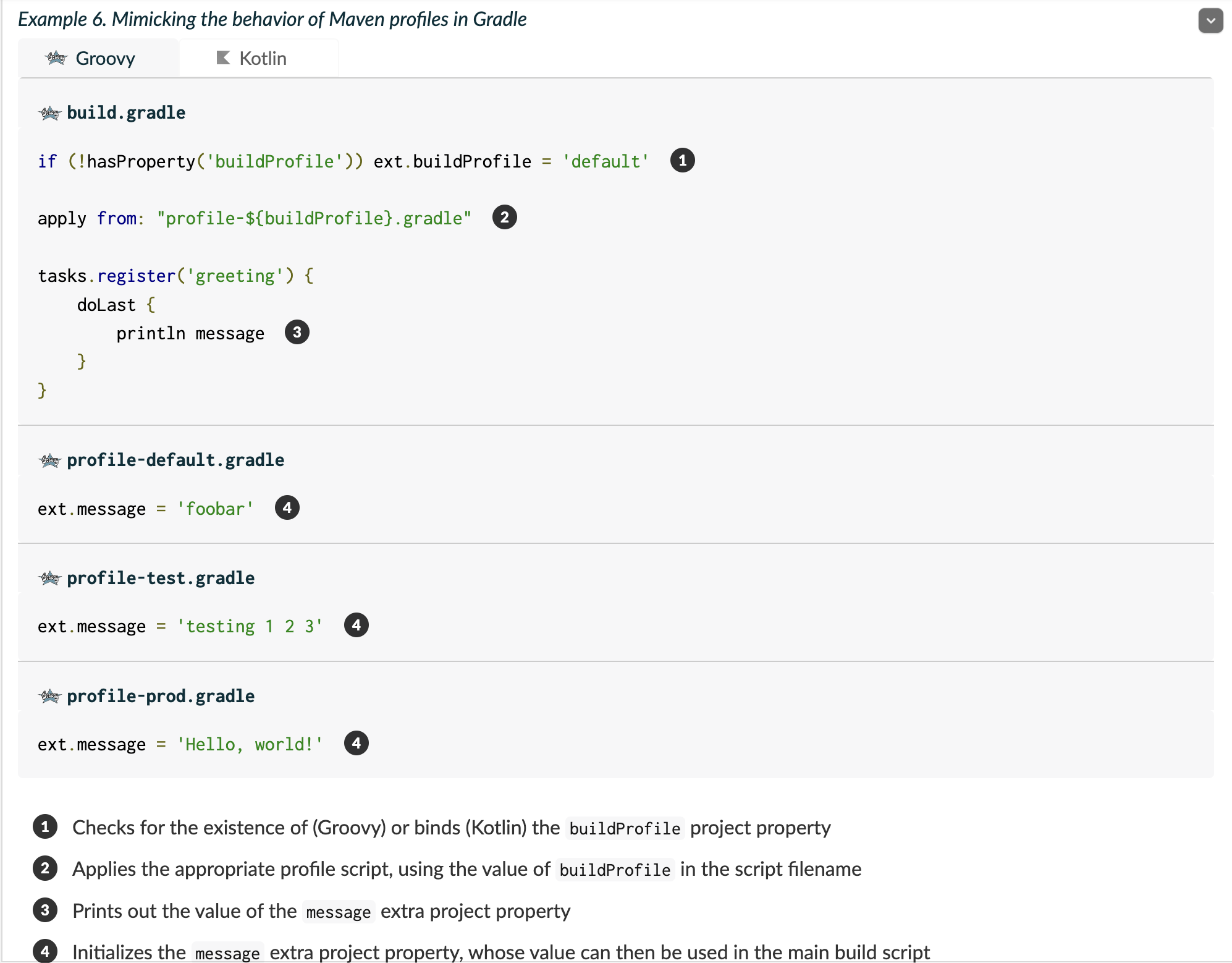Click callout 3 beside println message

pyautogui.click(x=297, y=333)
